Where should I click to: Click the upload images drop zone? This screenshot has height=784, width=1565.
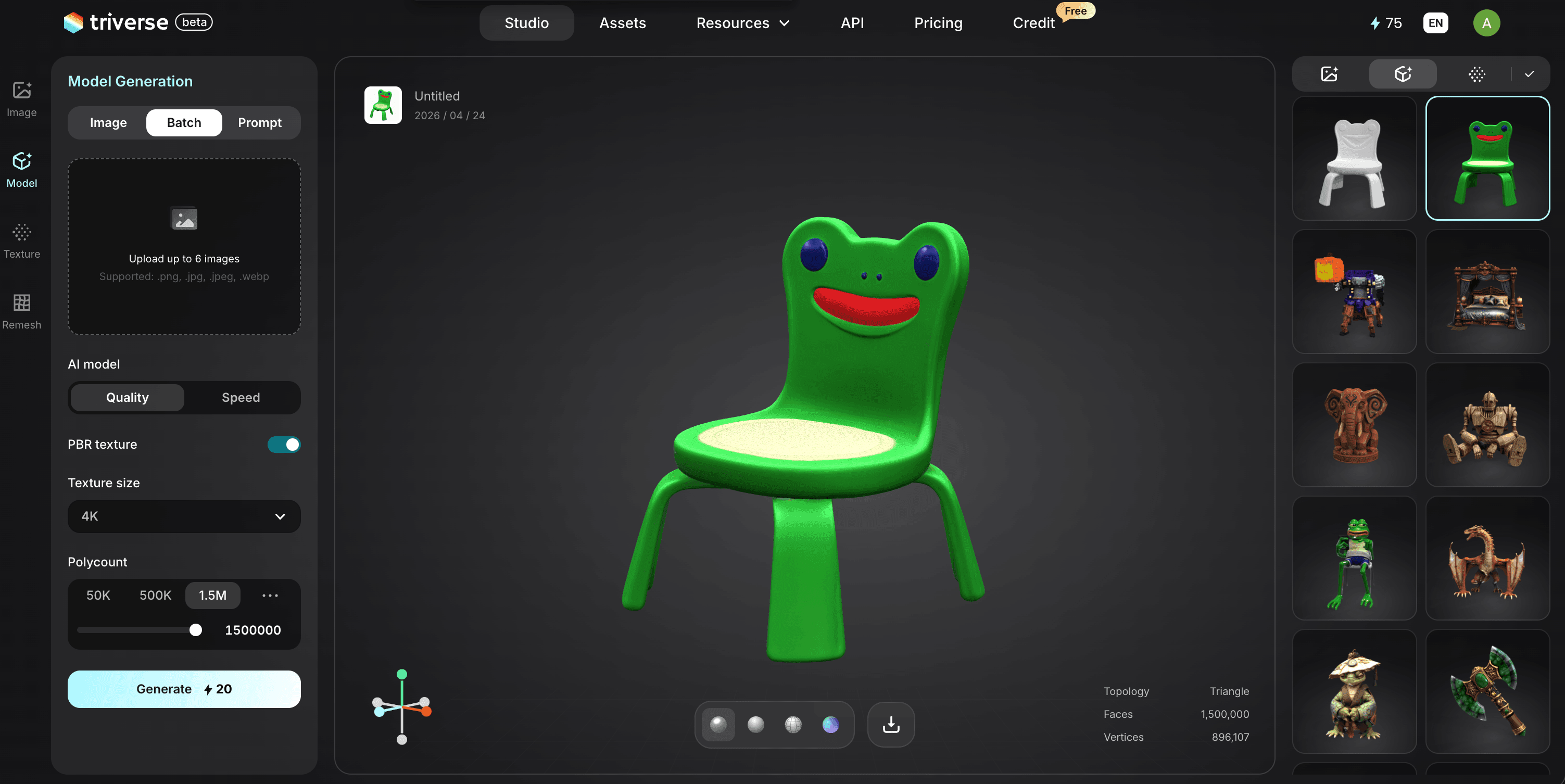pos(184,247)
